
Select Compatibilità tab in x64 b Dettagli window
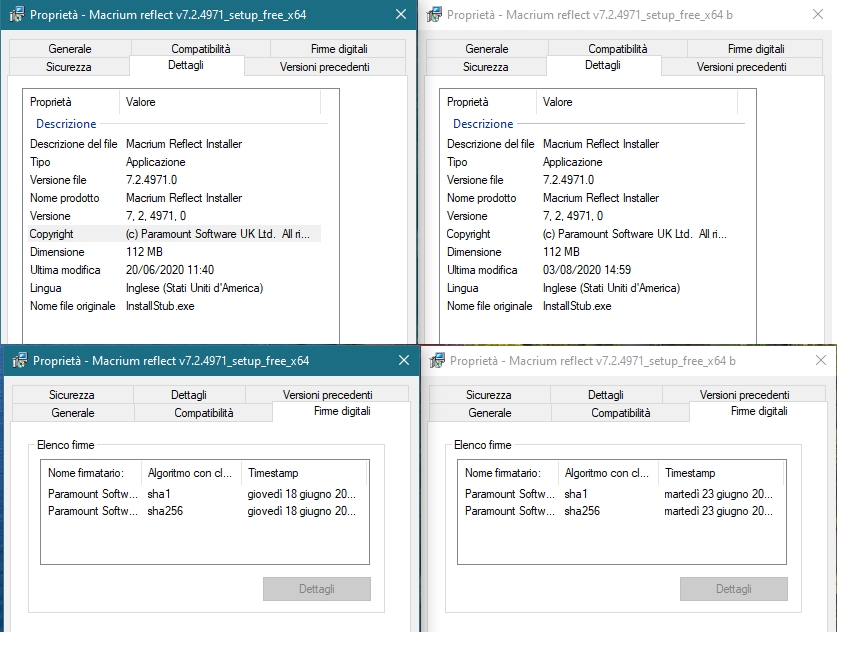618,49
